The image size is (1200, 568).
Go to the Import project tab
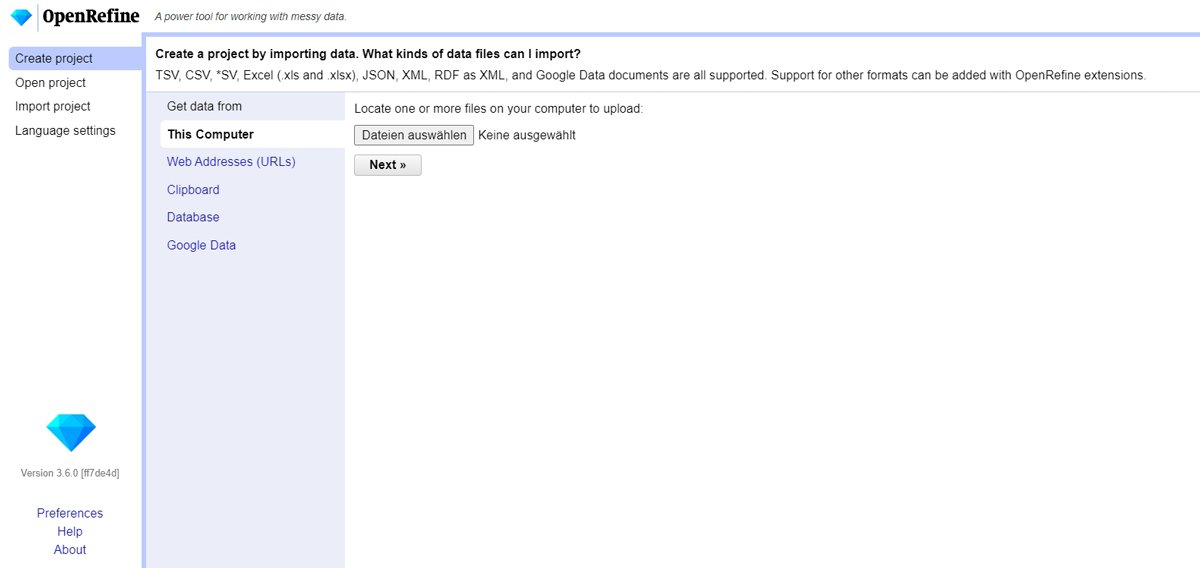52,107
